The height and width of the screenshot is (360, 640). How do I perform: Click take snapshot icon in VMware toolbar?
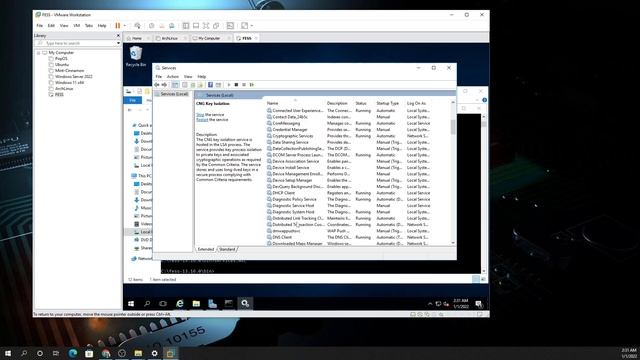(151, 26)
